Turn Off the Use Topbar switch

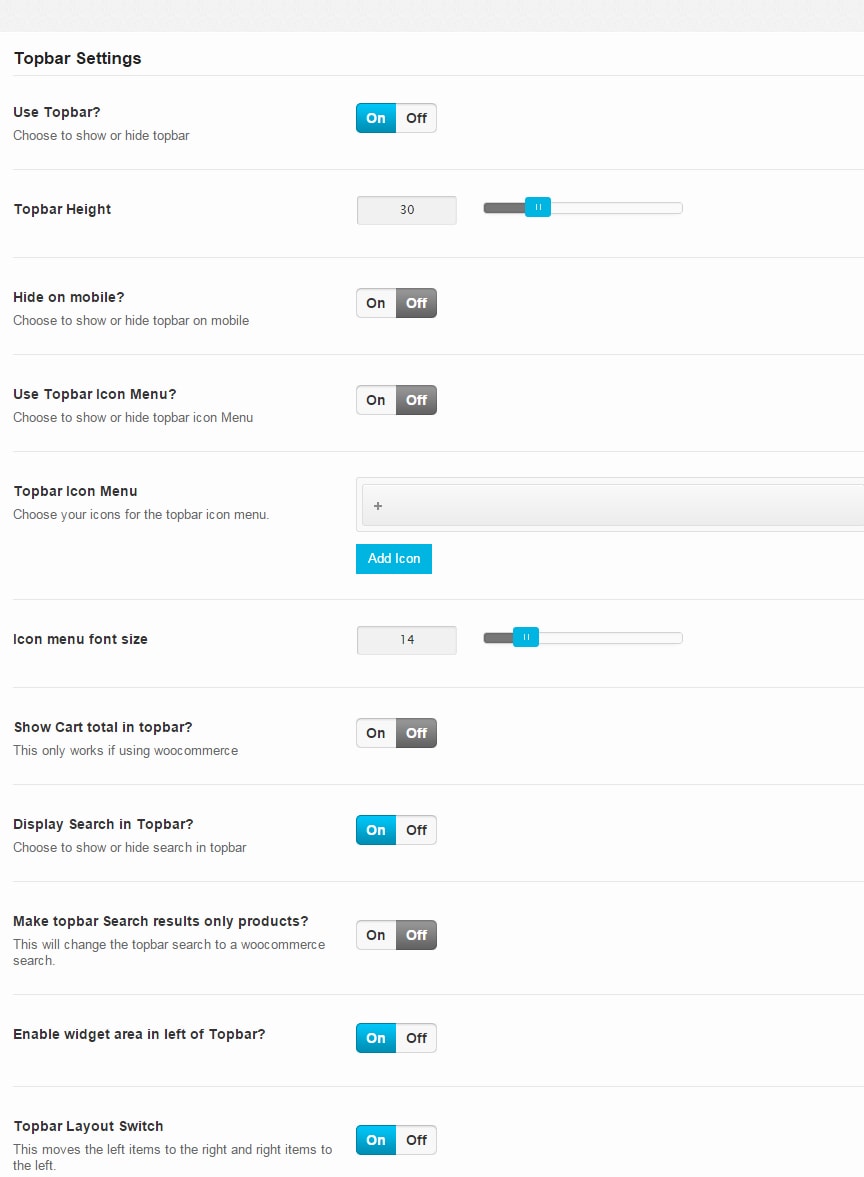click(x=416, y=118)
